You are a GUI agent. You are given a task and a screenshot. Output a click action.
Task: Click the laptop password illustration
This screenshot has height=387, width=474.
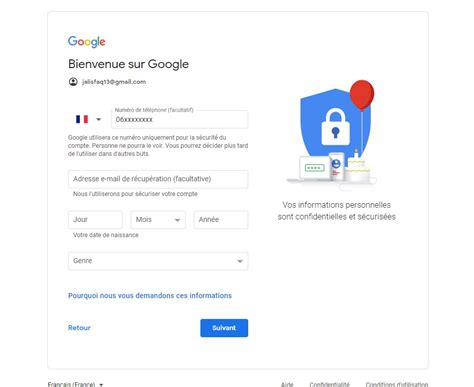tap(312, 168)
